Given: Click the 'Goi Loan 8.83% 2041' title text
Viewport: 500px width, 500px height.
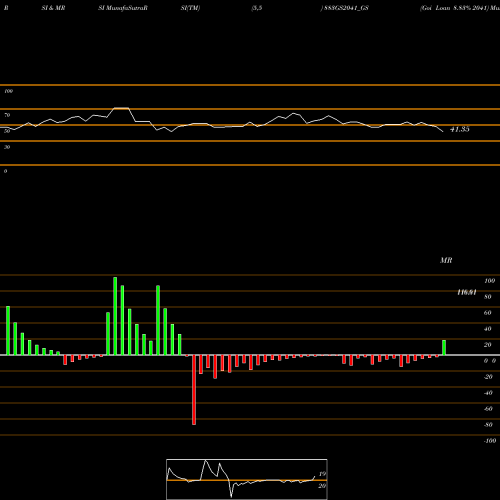Looking at the screenshot, I should point(454,8).
